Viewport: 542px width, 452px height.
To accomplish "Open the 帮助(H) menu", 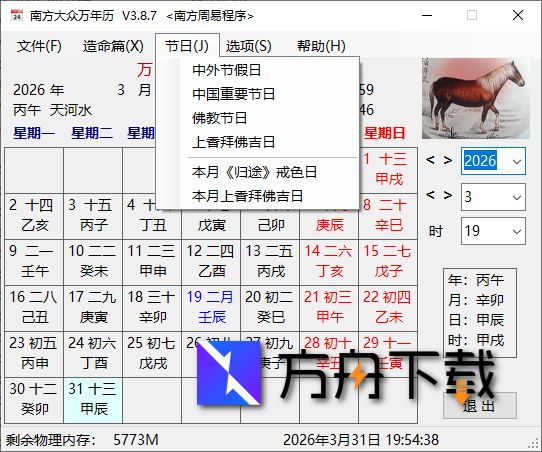I will click(x=321, y=46).
